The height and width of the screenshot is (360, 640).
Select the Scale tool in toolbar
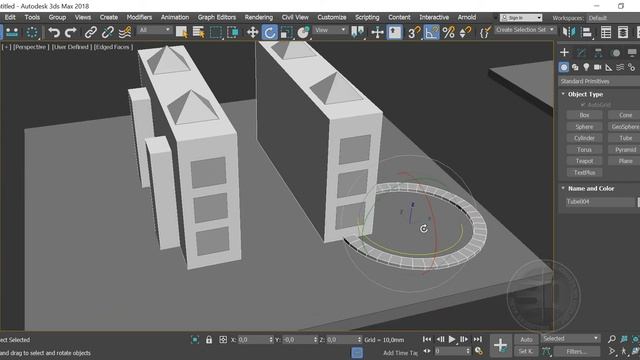(287, 32)
